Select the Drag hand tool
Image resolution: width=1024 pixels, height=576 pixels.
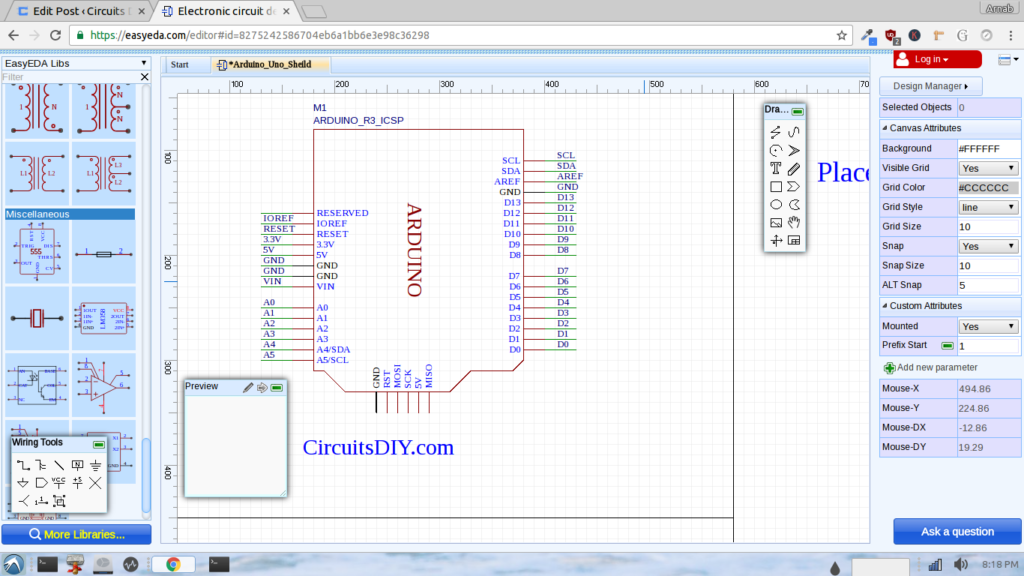click(793, 223)
